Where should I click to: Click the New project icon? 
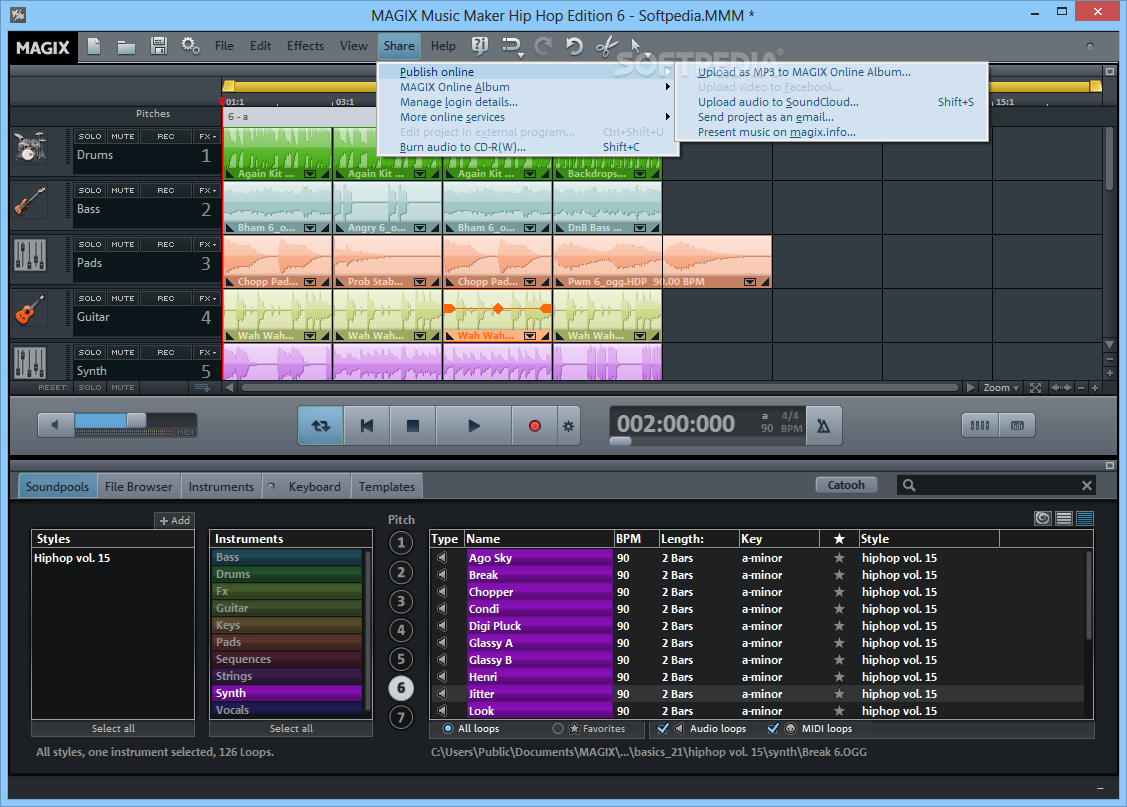click(94, 46)
